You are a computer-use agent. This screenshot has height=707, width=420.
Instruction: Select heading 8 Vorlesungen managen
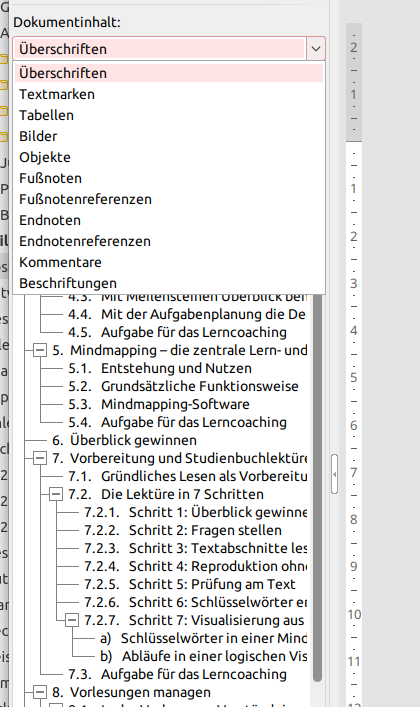tap(131, 692)
